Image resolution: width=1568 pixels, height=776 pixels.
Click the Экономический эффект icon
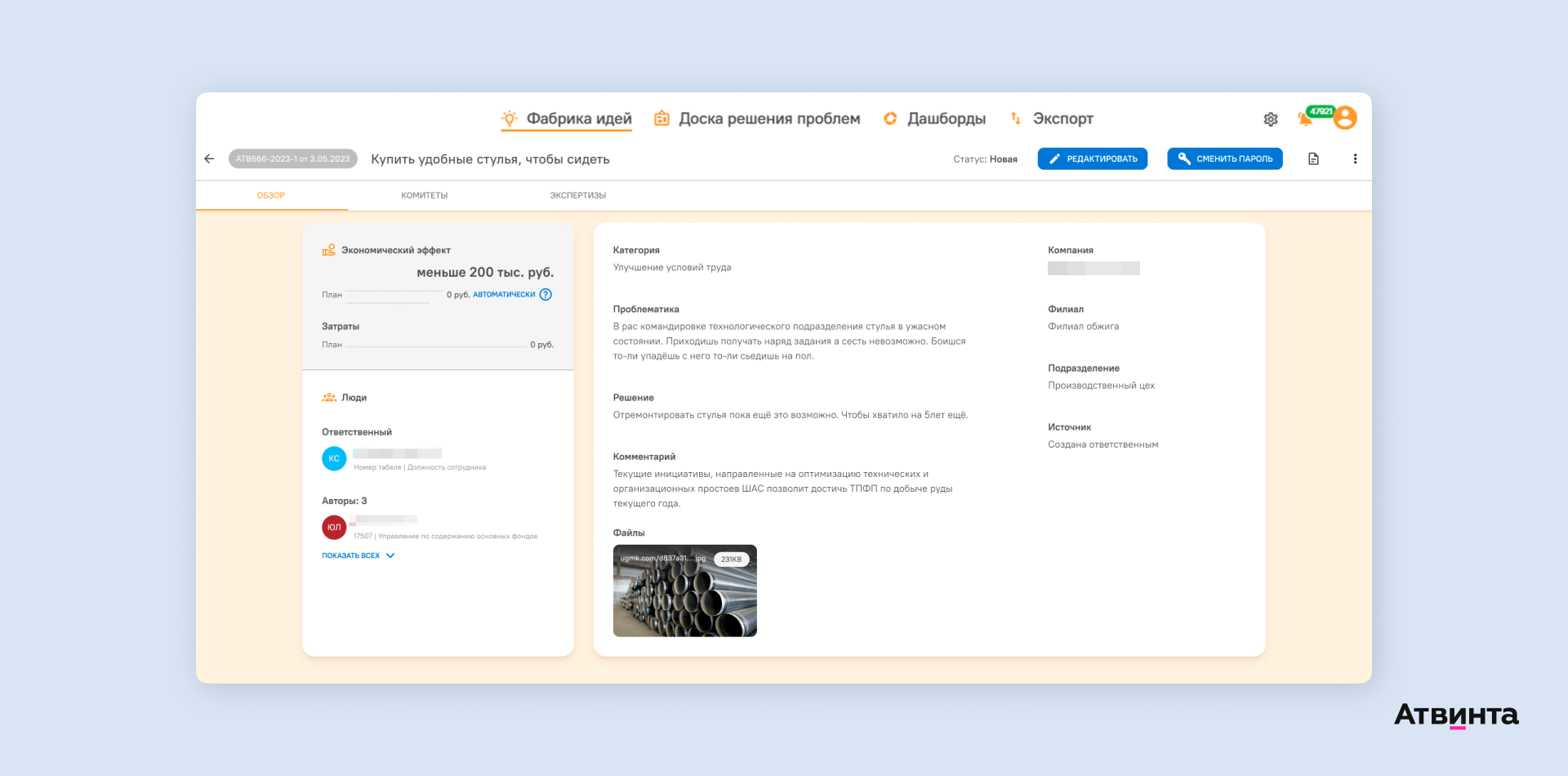click(329, 250)
